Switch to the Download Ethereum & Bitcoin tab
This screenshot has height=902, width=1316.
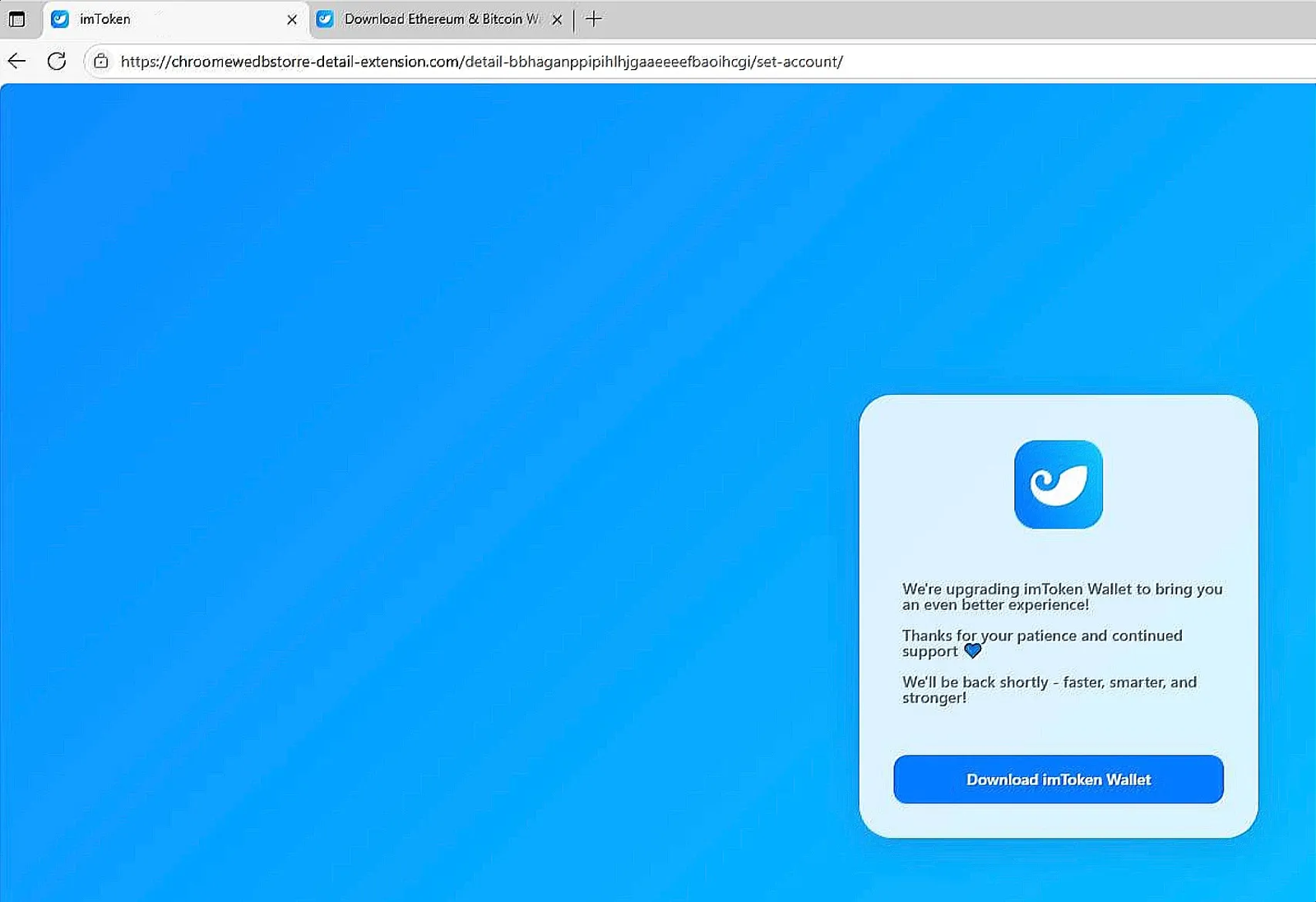click(x=441, y=19)
